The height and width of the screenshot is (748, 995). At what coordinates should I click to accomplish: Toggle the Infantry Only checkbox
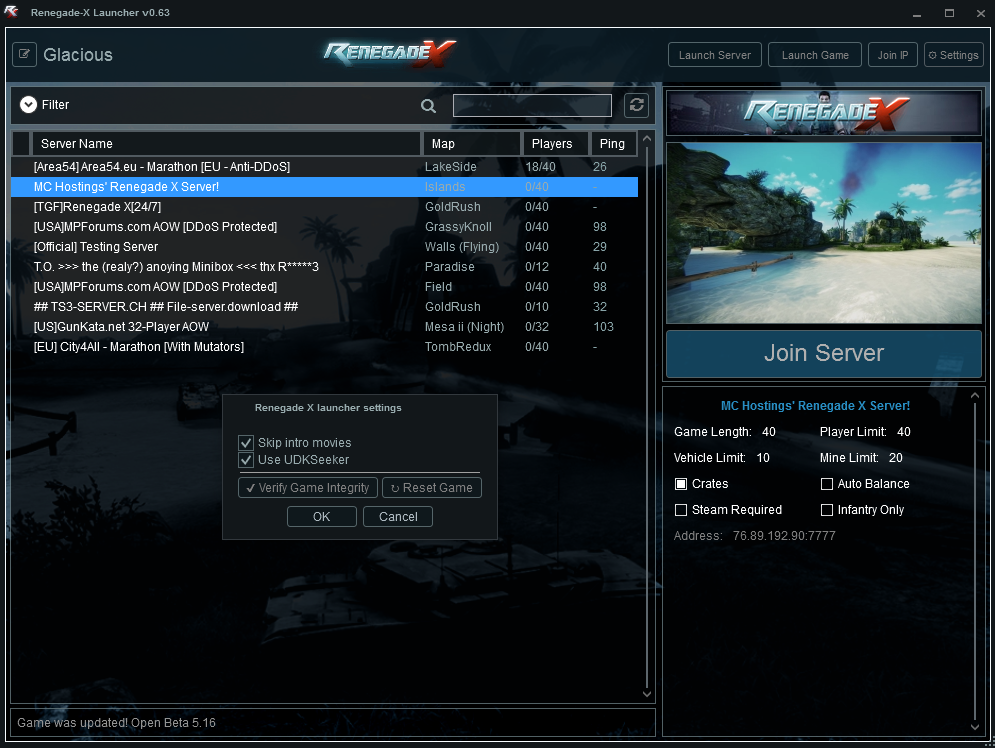[x=827, y=510]
